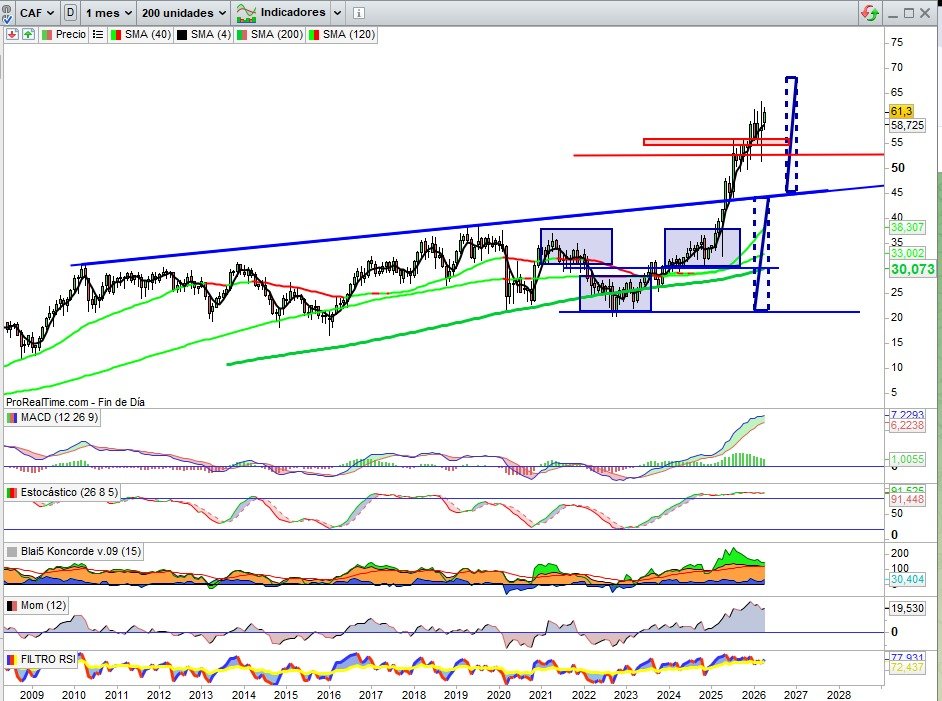This screenshot has height=701, width=942.
Task: Open the SMA (120) indicator settings
Action: pyautogui.click(x=349, y=35)
